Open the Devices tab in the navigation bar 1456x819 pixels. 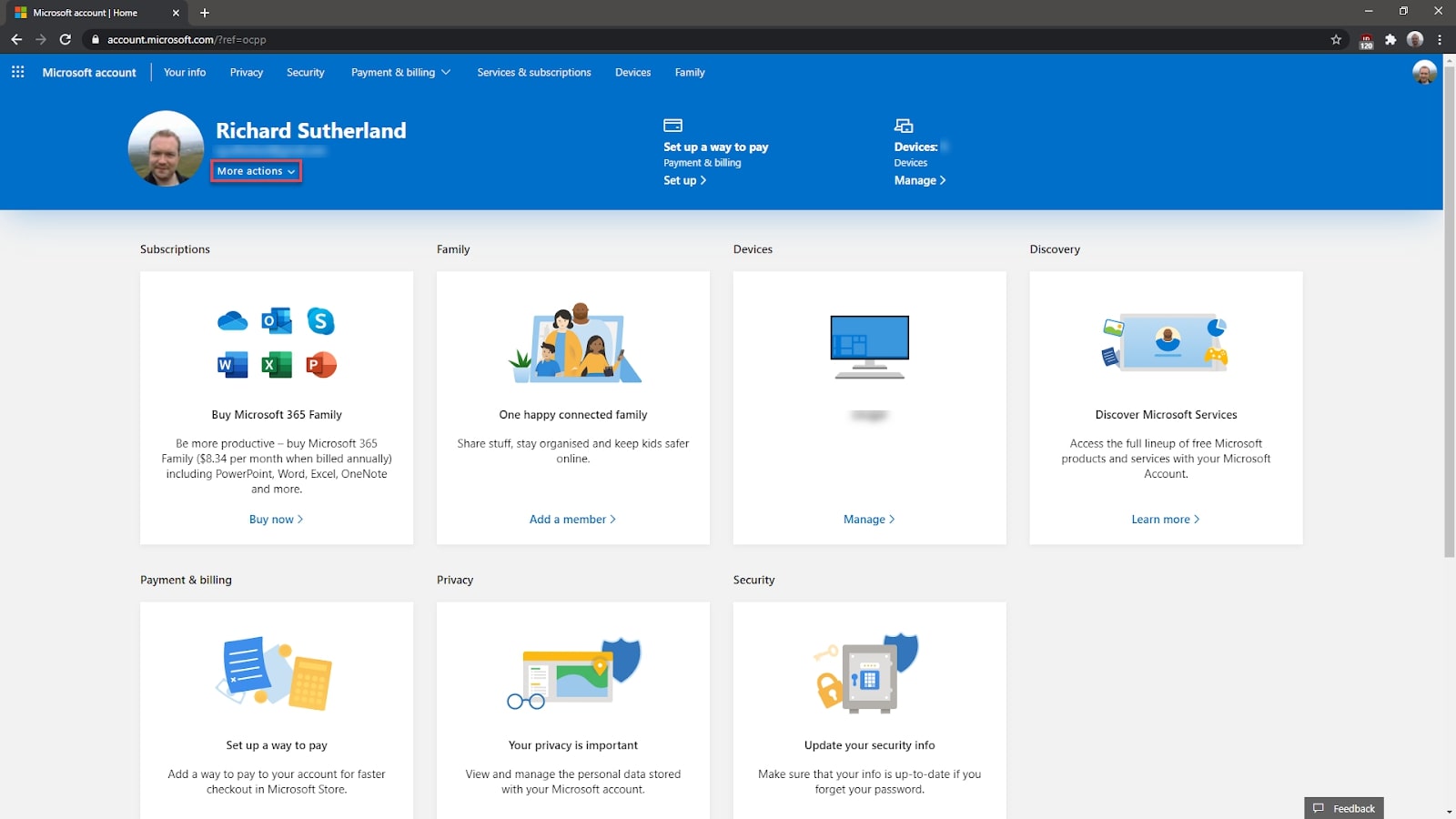(632, 72)
